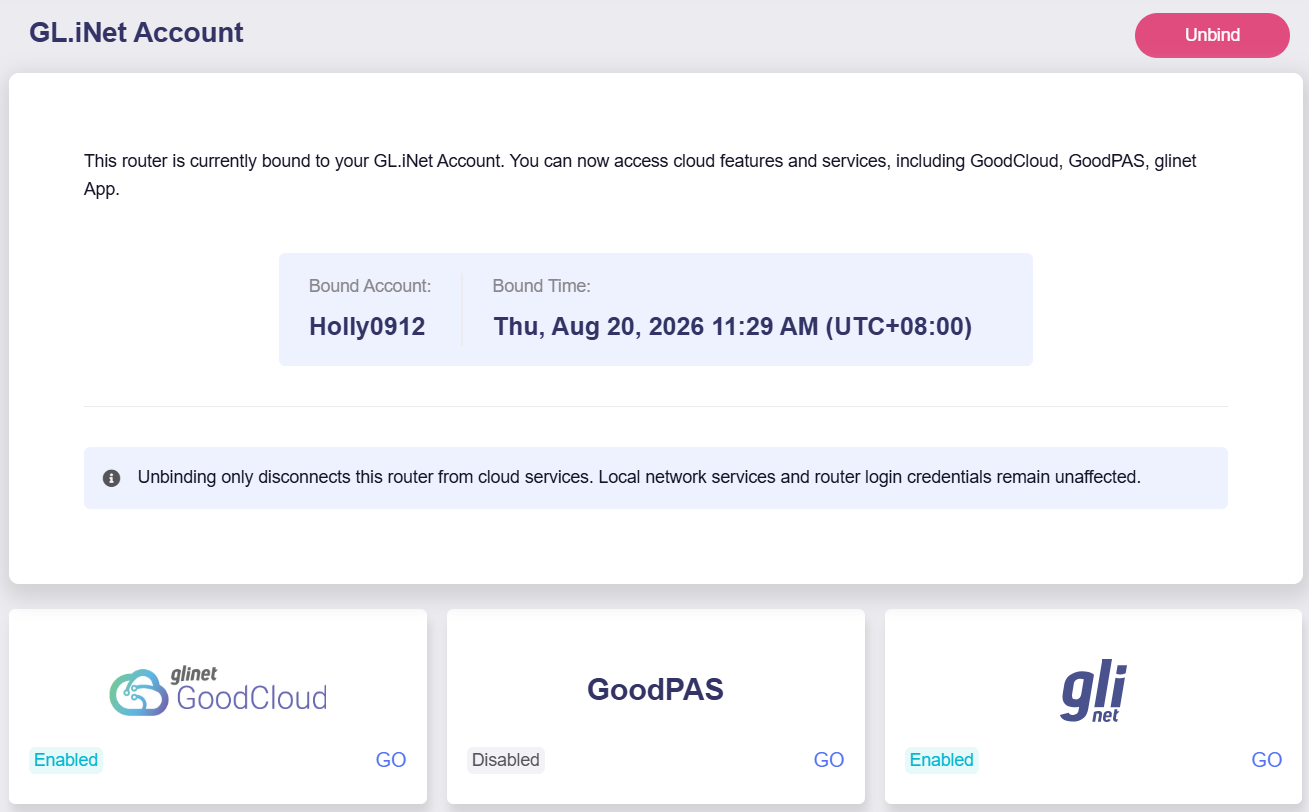Click the bound time Thu, Aug 20, 2026 value
Image resolution: width=1309 pixels, height=812 pixels.
(733, 327)
